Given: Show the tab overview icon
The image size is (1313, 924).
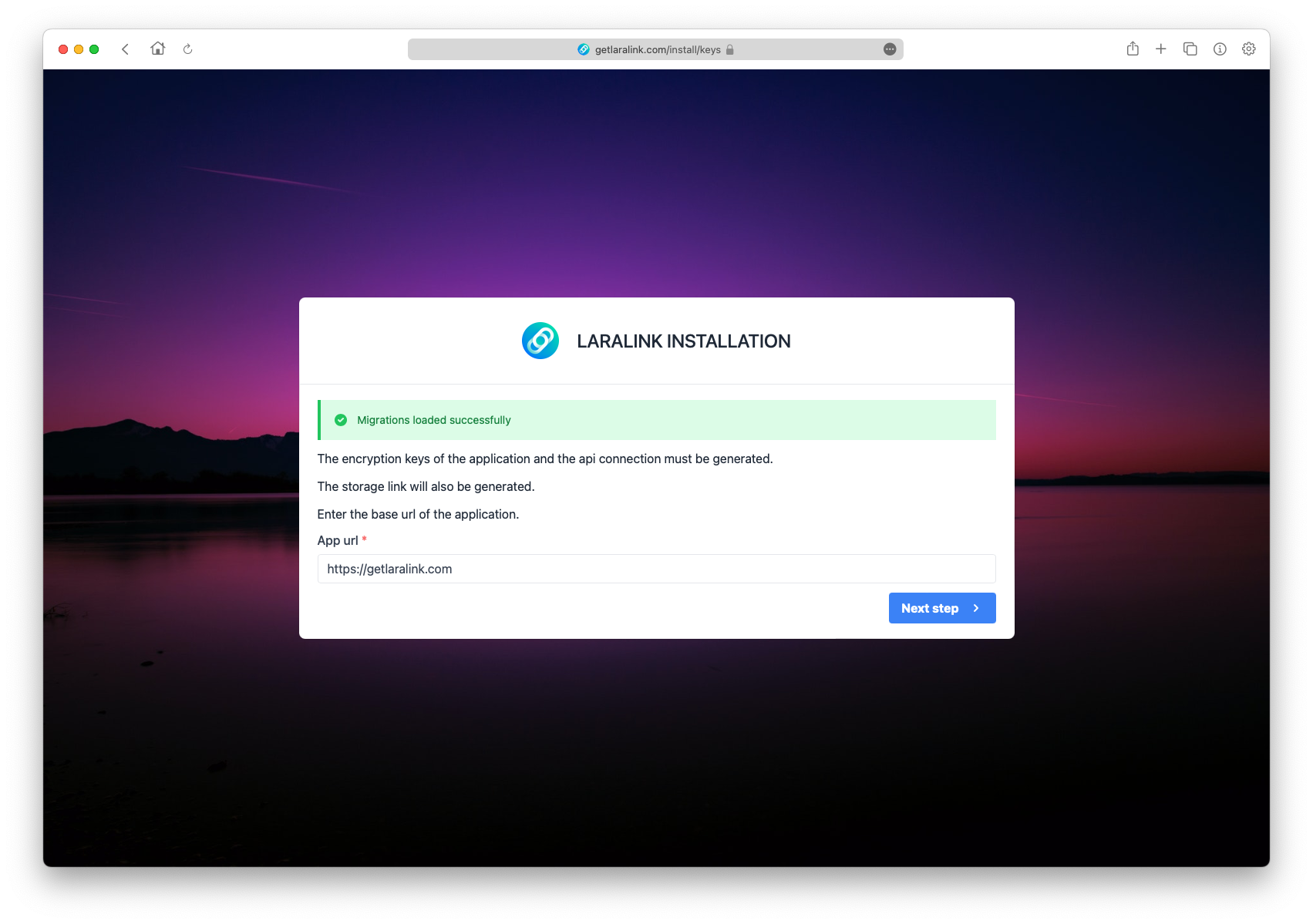Looking at the screenshot, I should [1190, 49].
